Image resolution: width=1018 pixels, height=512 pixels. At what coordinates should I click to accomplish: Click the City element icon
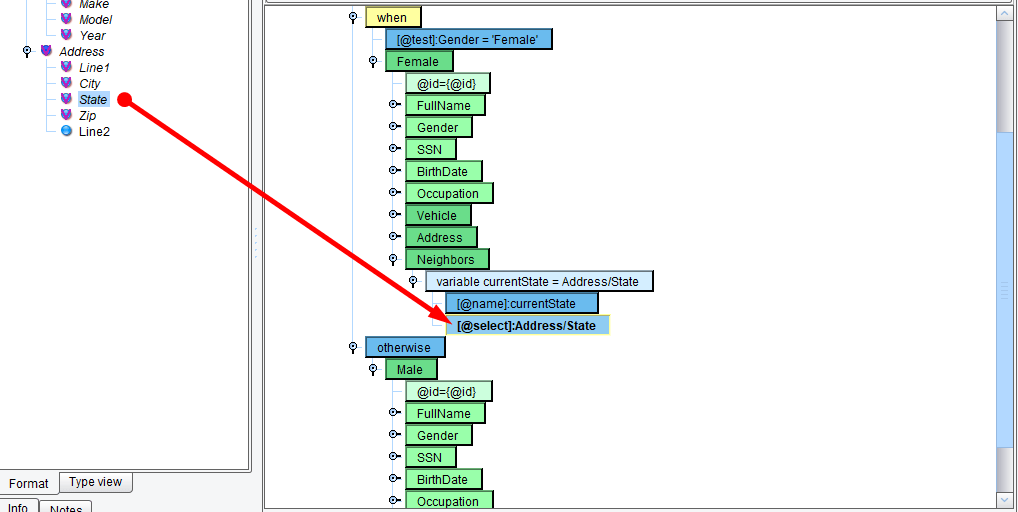[x=66, y=82]
